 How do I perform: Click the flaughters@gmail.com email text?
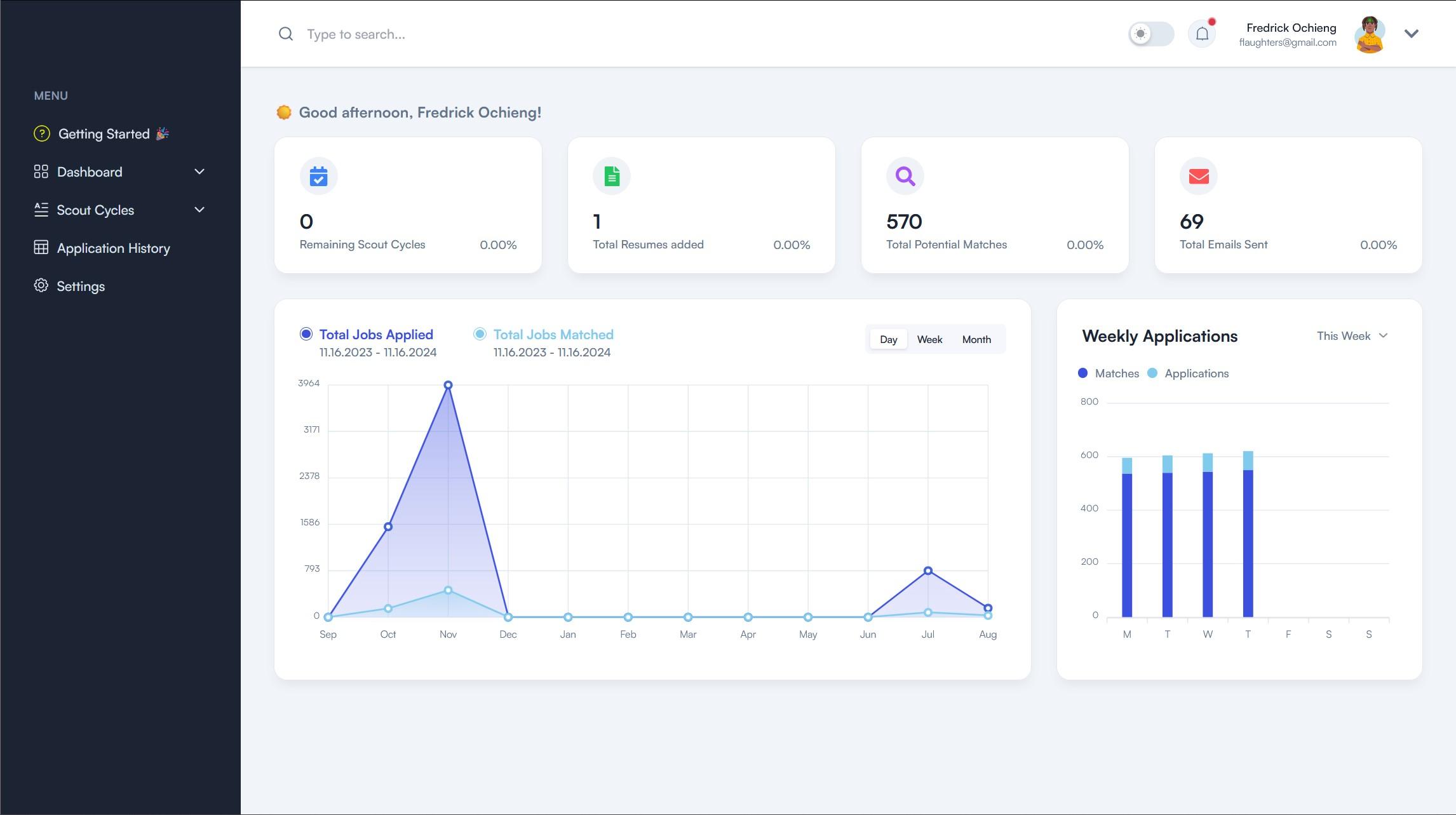click(1288, 43)
